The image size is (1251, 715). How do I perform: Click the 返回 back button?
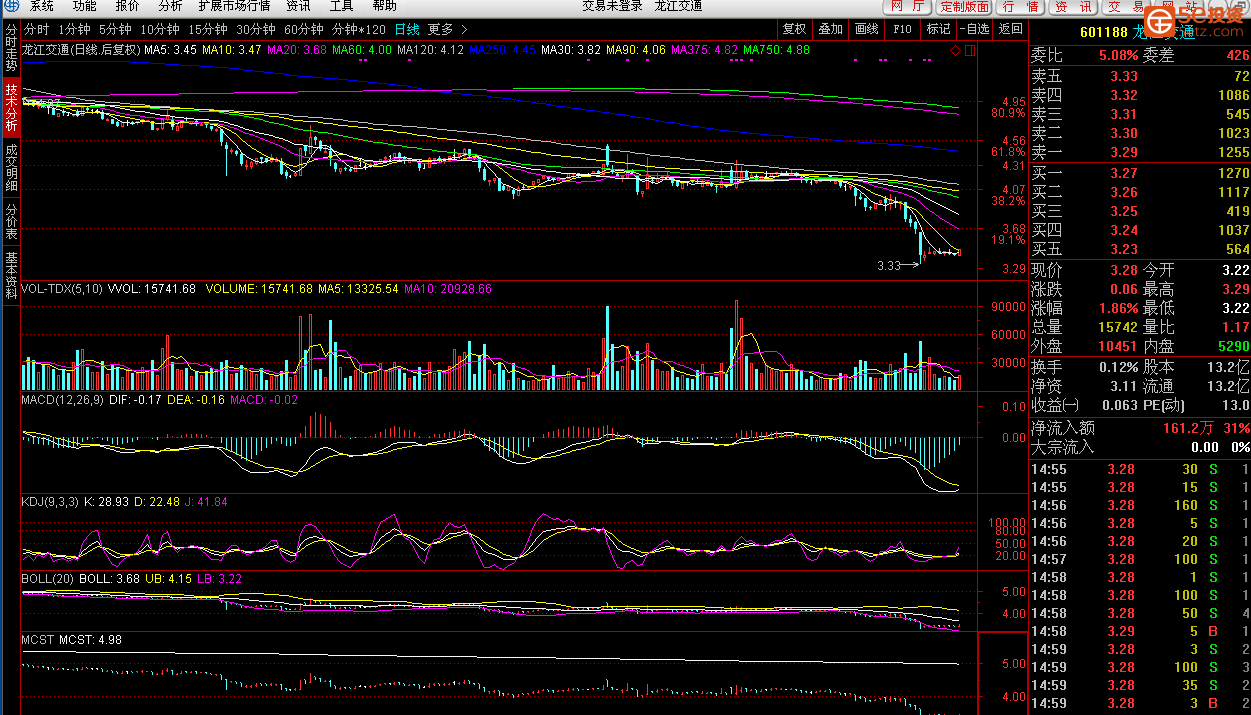tap(1010, 30)
